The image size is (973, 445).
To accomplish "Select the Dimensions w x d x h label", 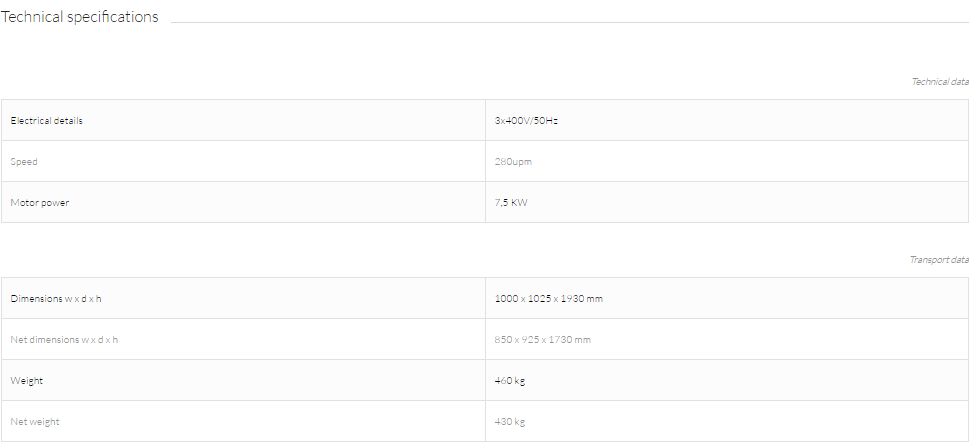I will pyautogui.click(x=56, y=299).
